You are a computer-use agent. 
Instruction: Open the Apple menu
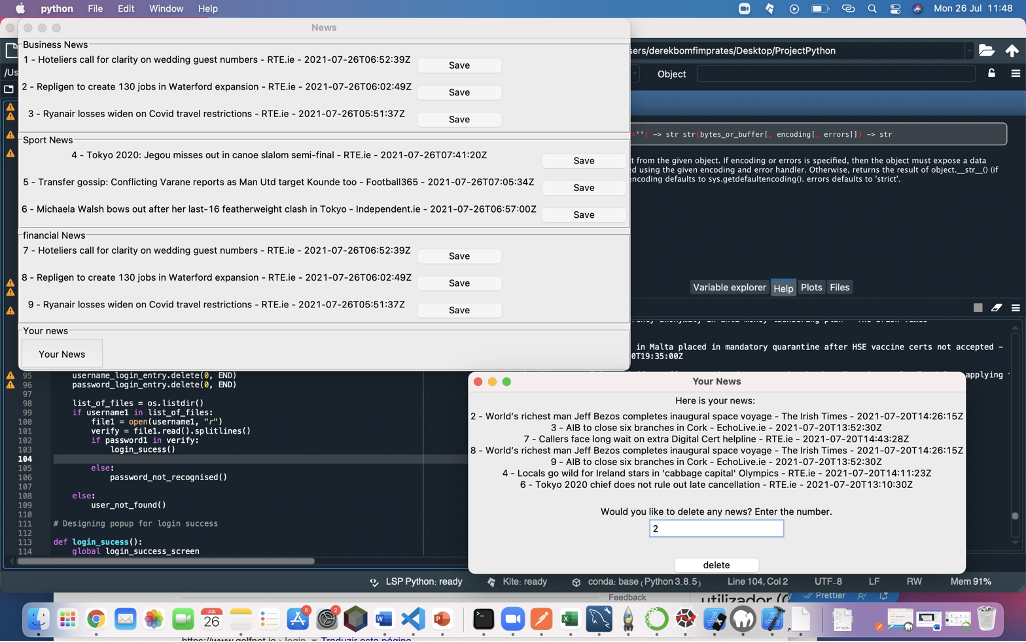(x=20, y=9)
